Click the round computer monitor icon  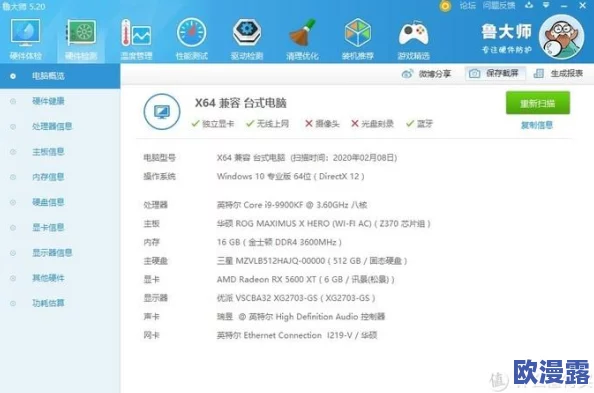pos(162,112)
